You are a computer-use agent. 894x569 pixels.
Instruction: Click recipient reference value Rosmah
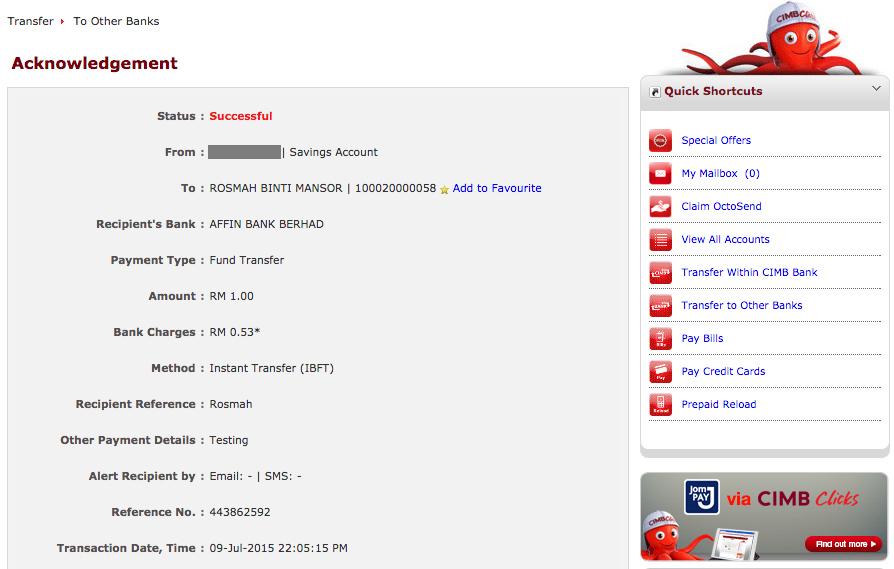[231, 404]
